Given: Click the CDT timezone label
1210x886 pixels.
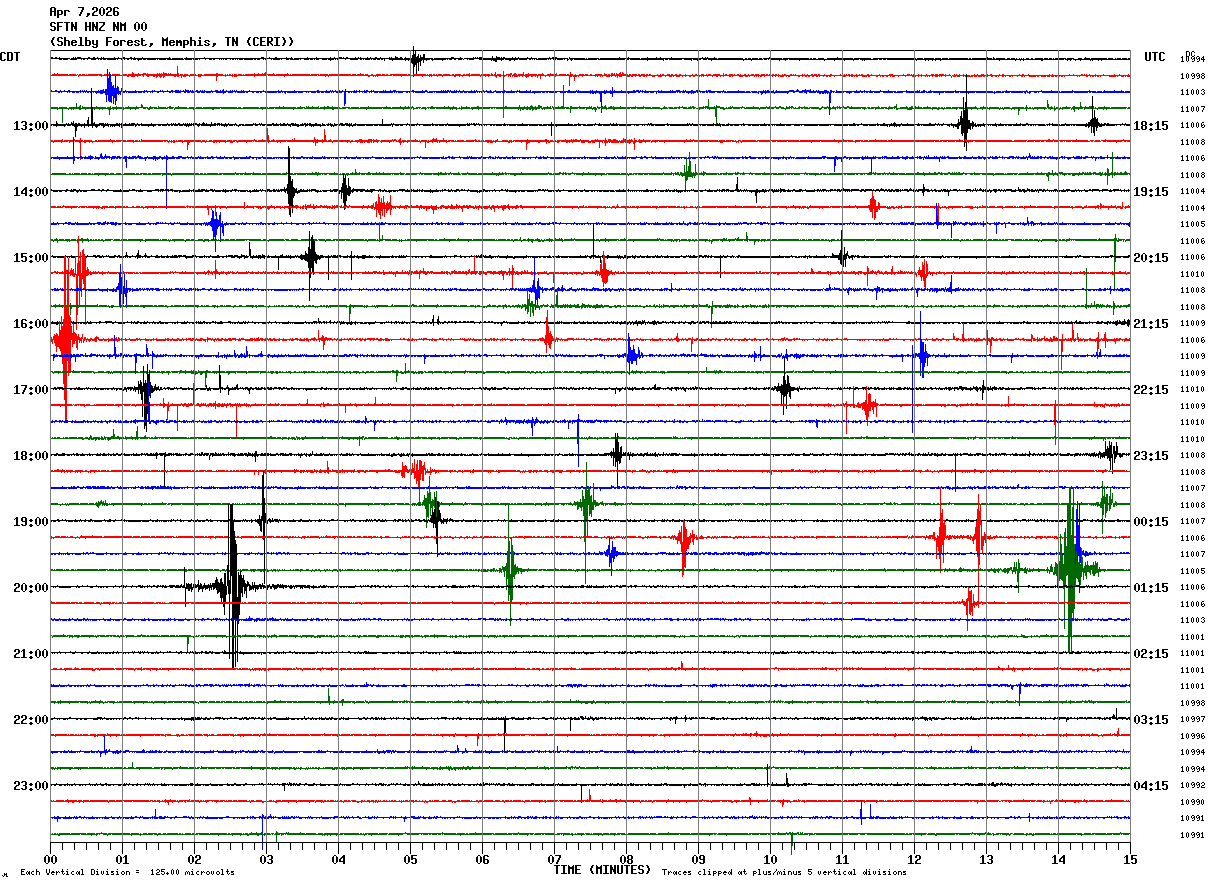Looking at the screenshot, I should tap(11, 57).
